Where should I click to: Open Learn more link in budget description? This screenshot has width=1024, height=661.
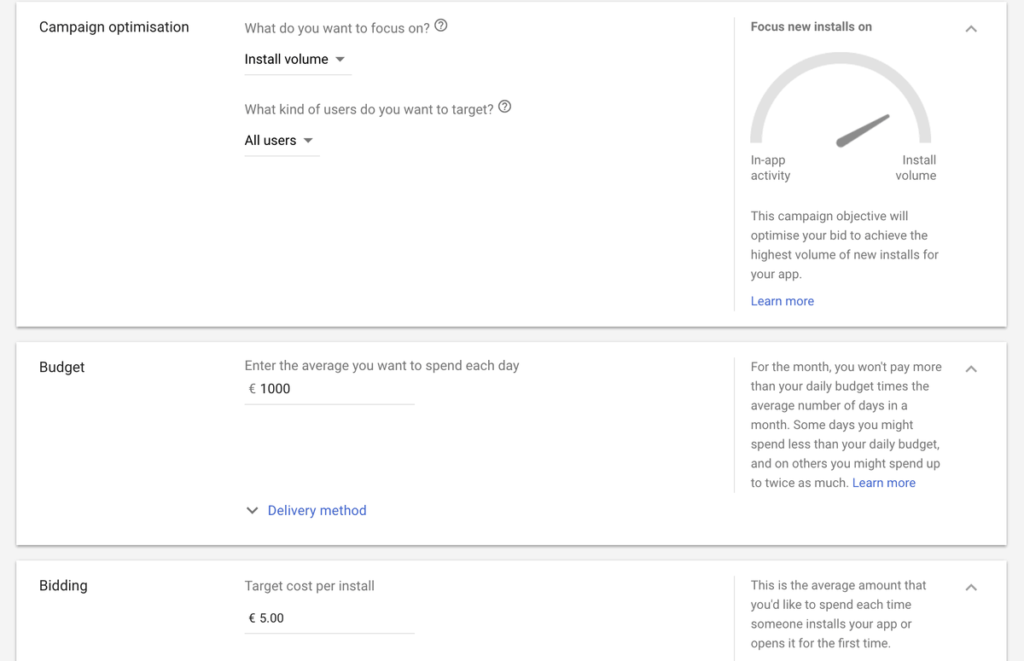coord(884,483)
